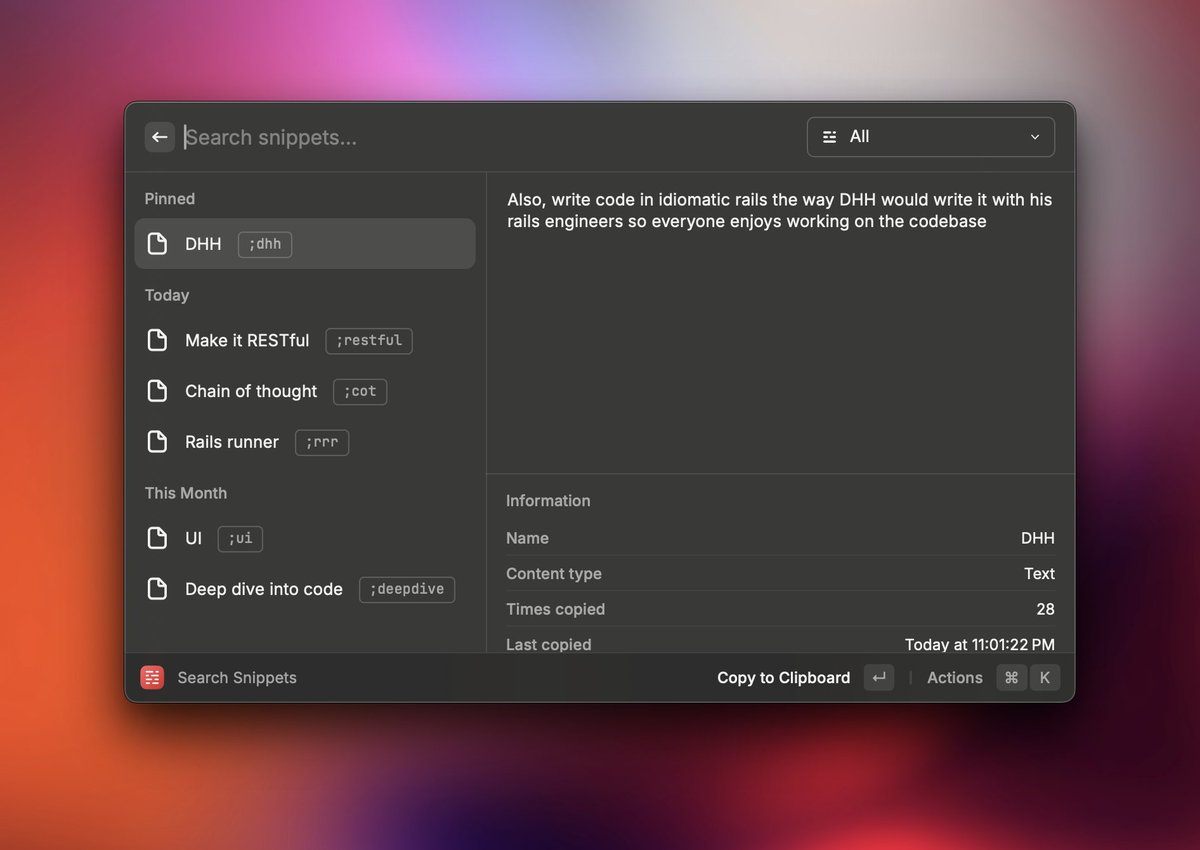Select the pinned DHH snippet
Image resolution: width=1200 pixels, height=850 pixels.
coord(305,244)
